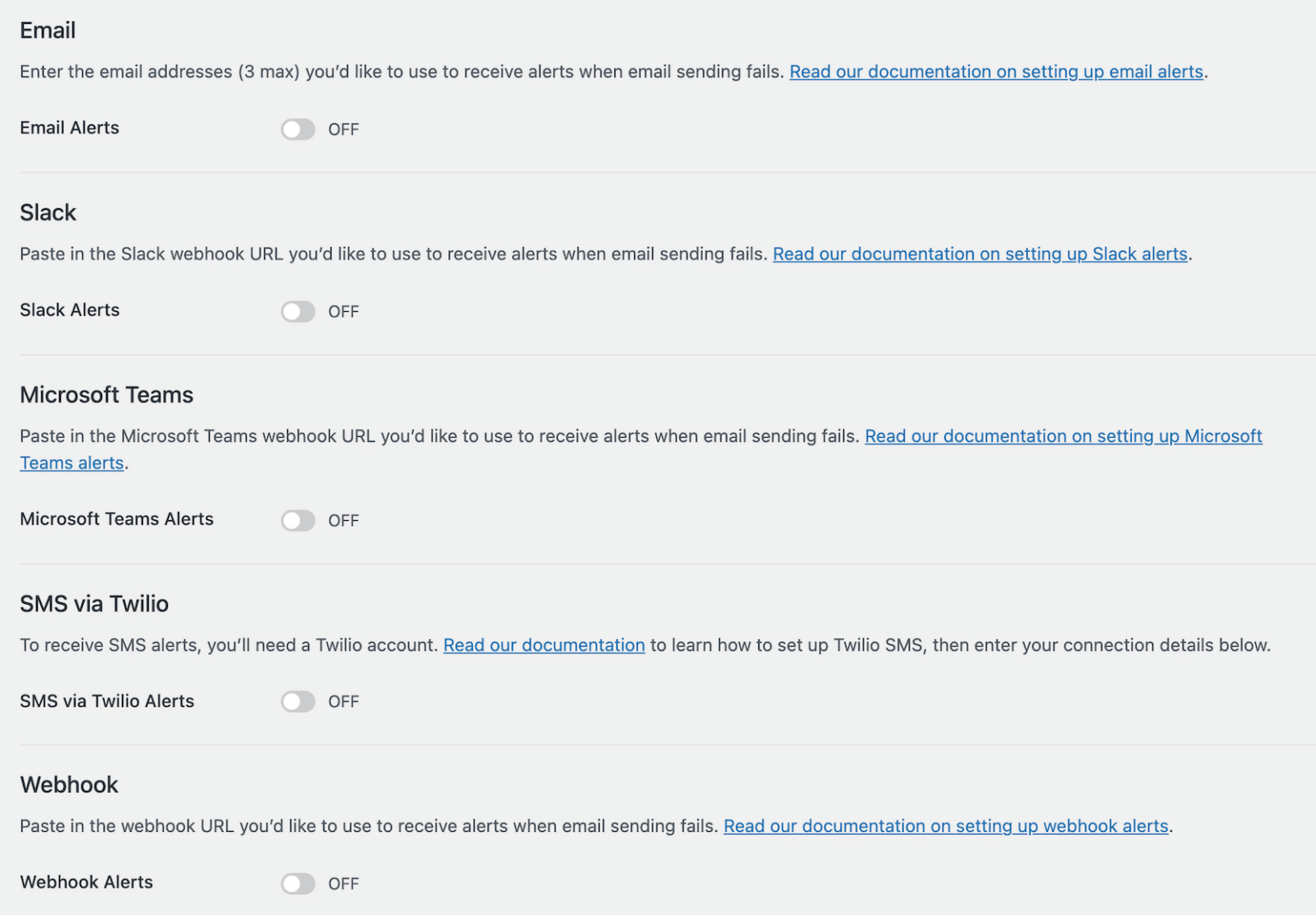Click the OFF label beside Slack Alerts
This screenshot has width=1316, height=915.
(x=343, y=311)
